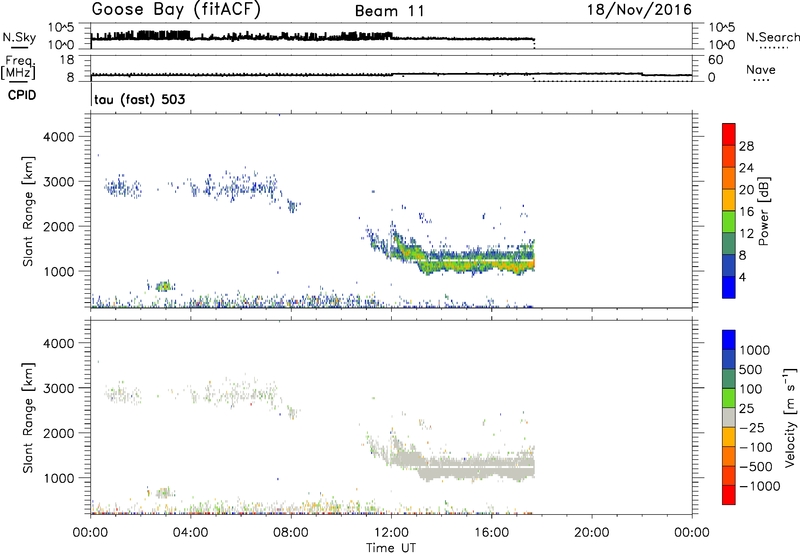This screenshot has height=554, width=800.
Task: Click the green echo patch near 03:00 in the power plot
Action: (x=163, y=286)
